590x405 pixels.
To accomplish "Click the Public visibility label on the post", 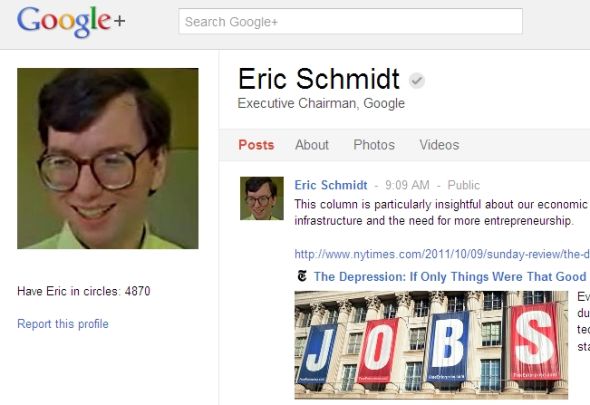I will tap(464, 185).
